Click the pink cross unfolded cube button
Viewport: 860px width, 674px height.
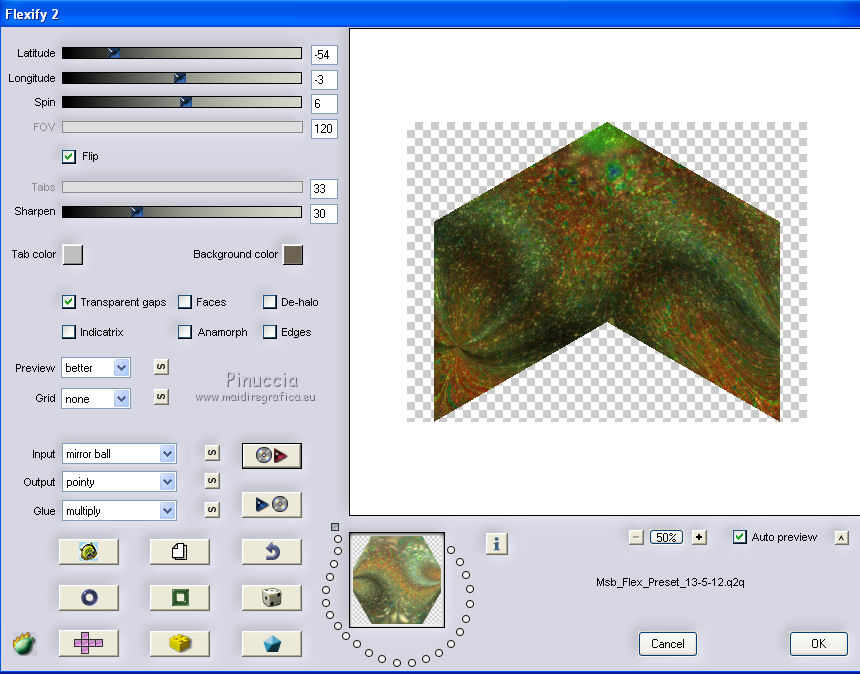point(88,643)
